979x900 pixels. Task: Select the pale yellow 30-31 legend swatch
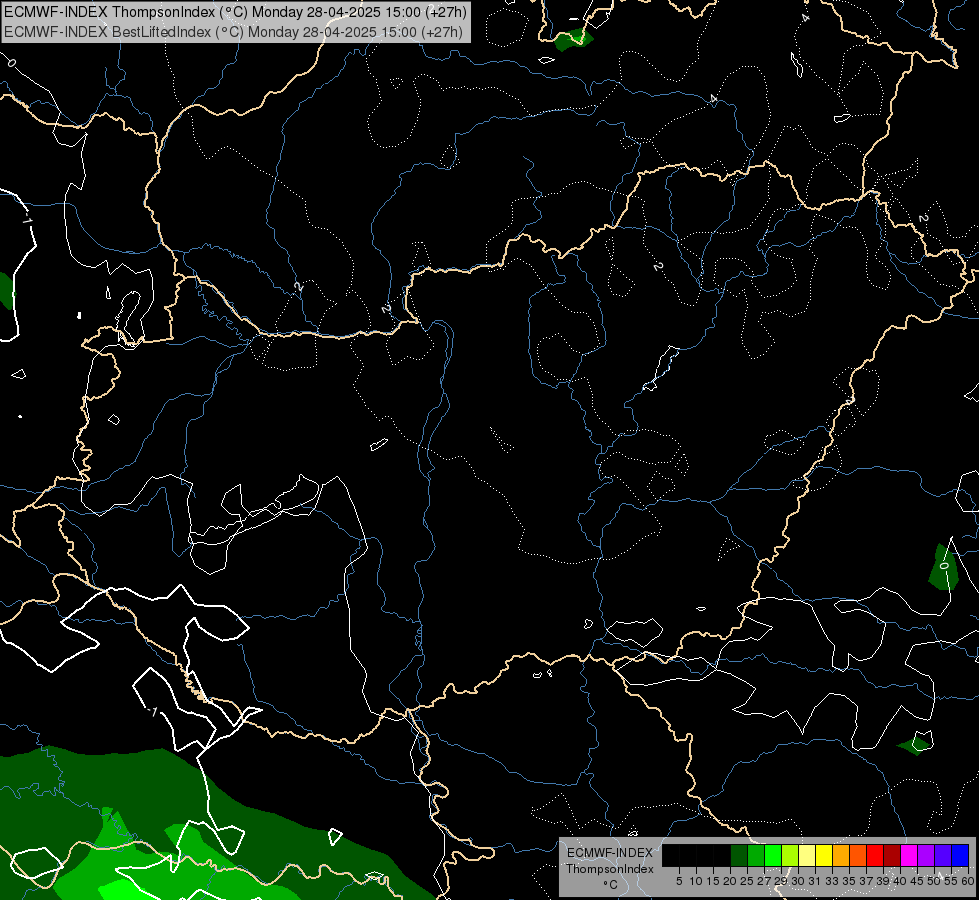pos(807,855)
